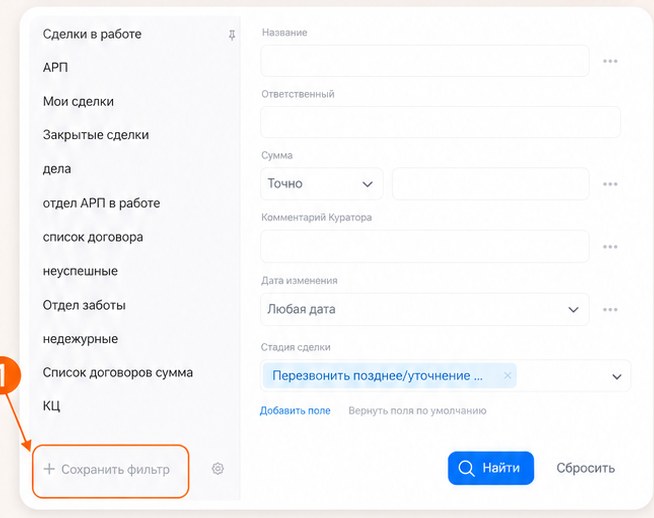The image size is (654, 518).
Task: Expand the Точно sum type dropdown
Action: point(322,184)
